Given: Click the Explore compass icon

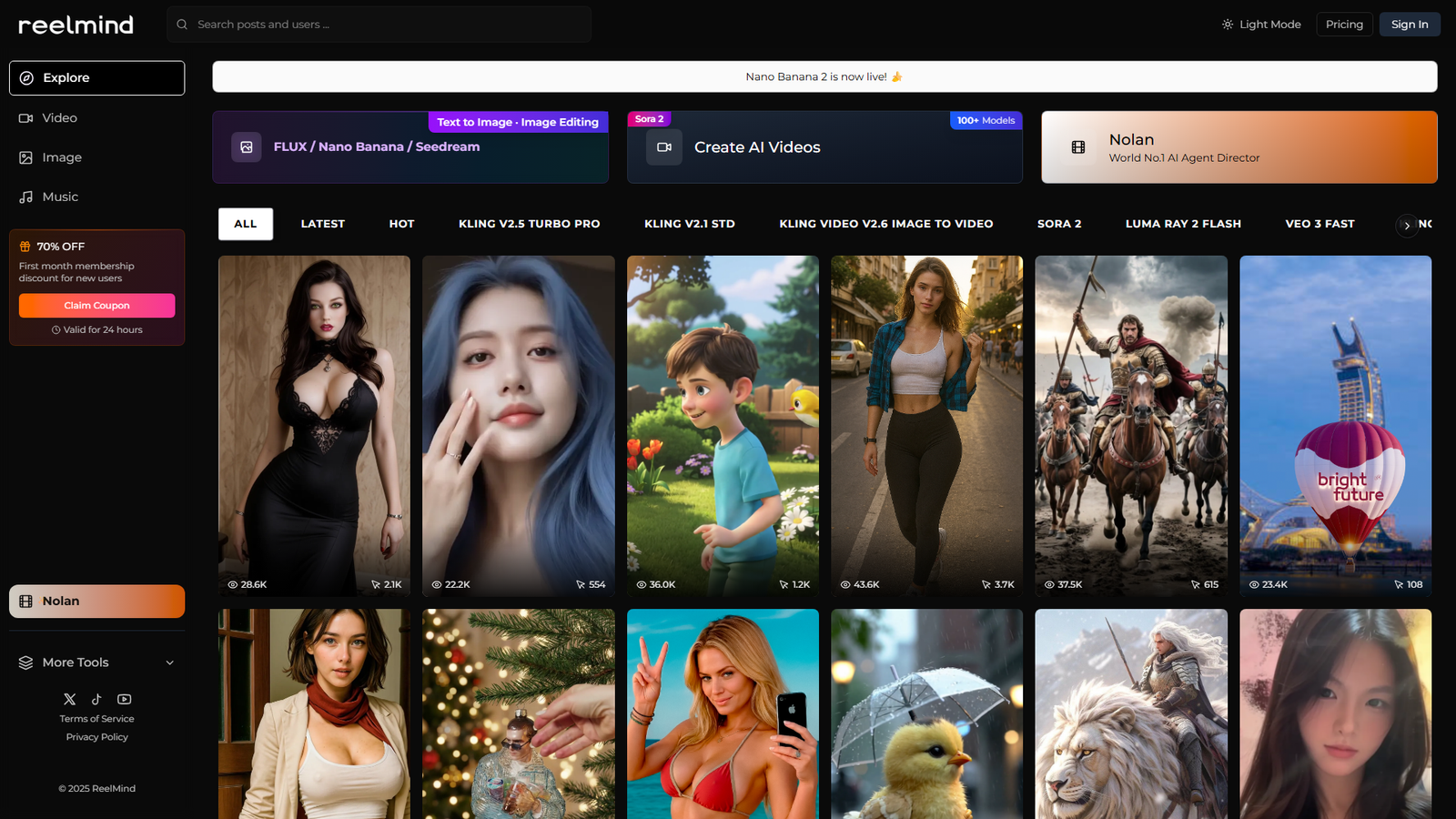Looking at the screenshot, I should (25, 77).
